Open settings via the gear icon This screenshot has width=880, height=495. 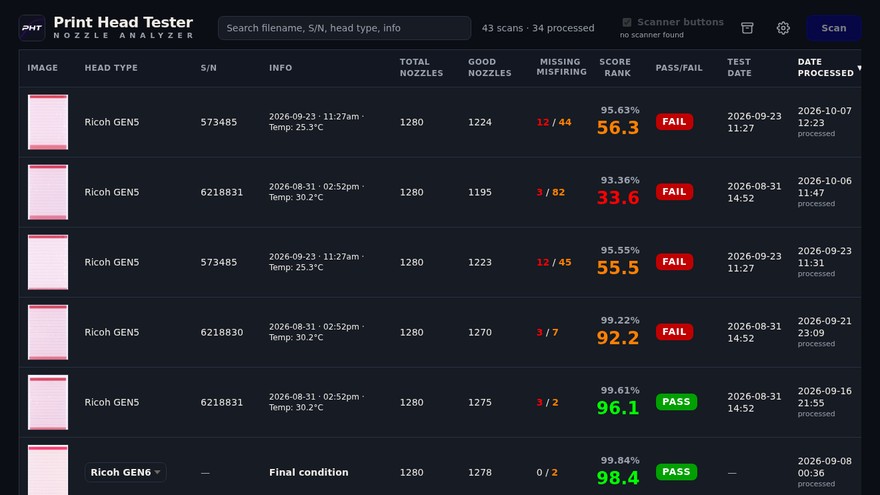783,28
